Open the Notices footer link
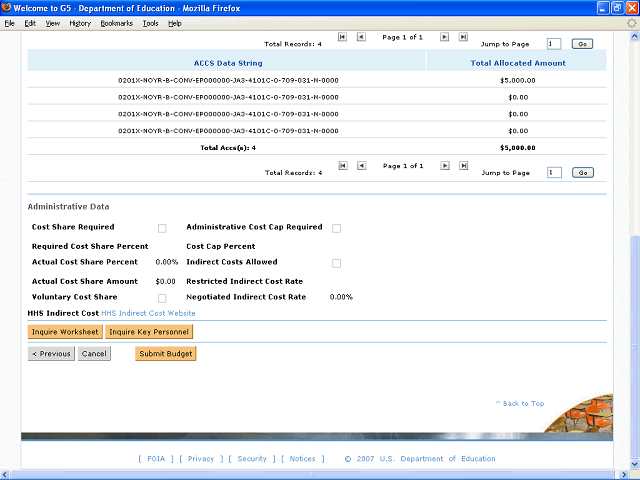 [302, 459]
